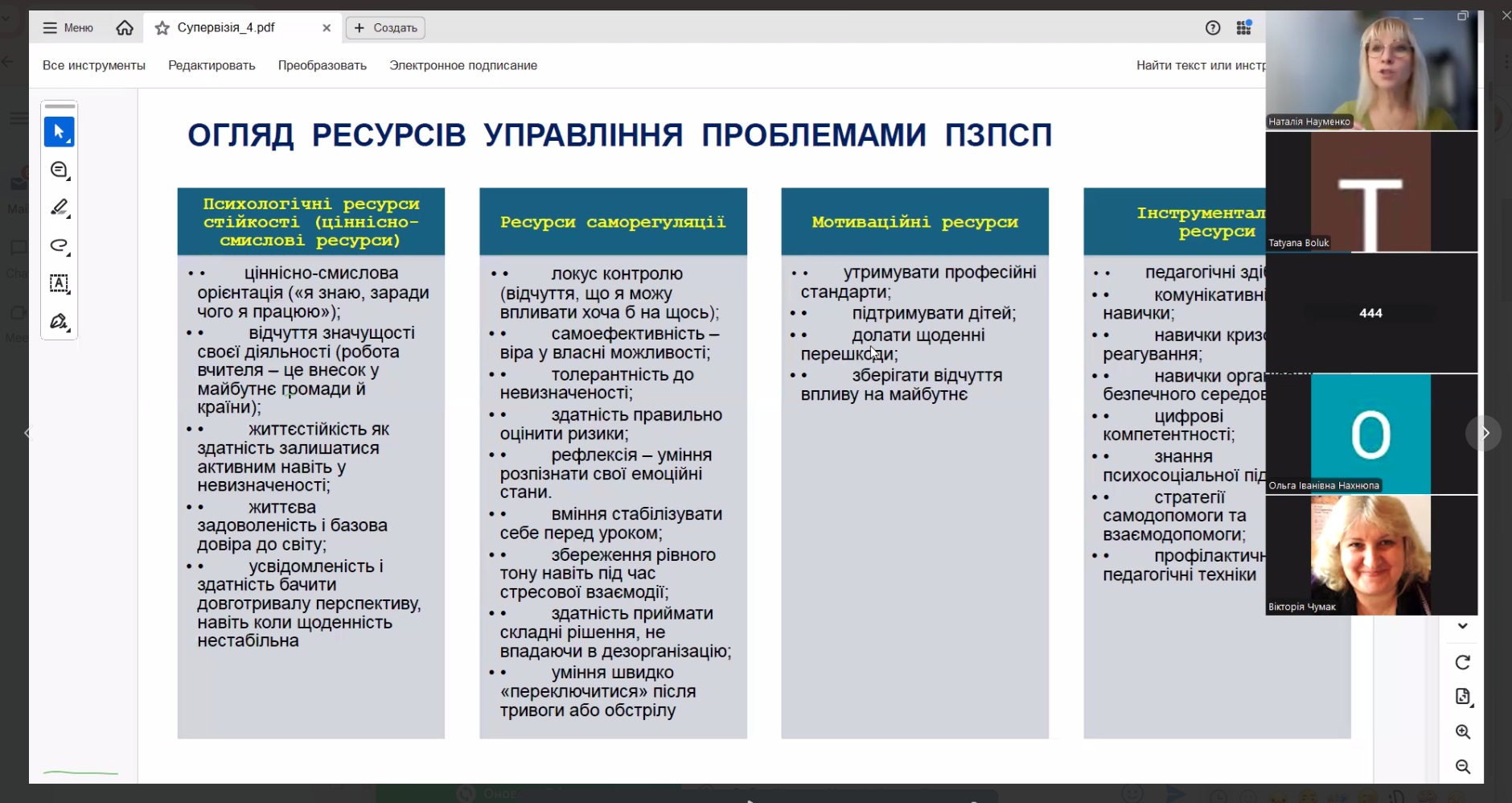Open the help question mark icon

pos(1213,28)
